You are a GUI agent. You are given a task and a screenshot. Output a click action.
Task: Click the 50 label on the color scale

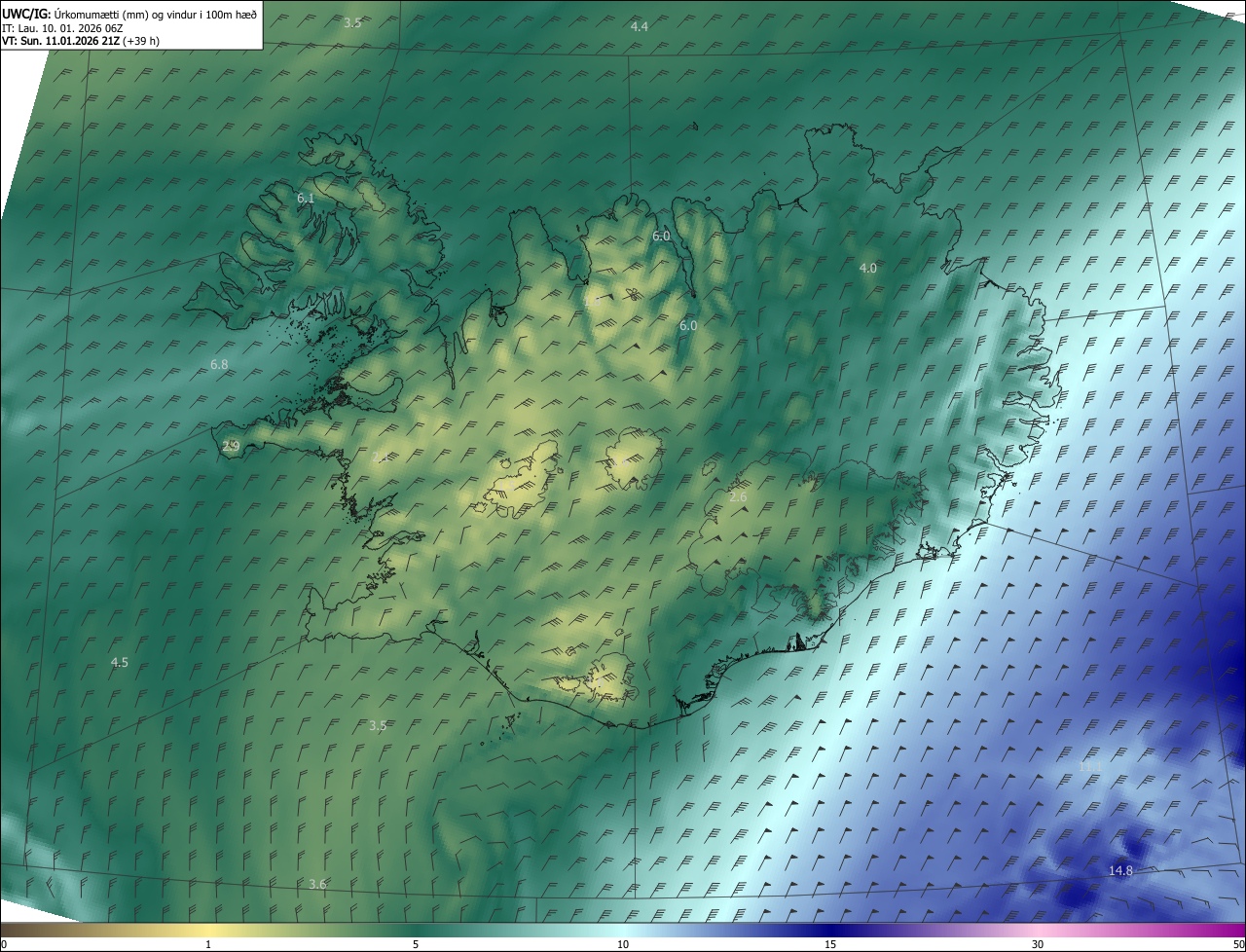click(x=1238, y=945)
